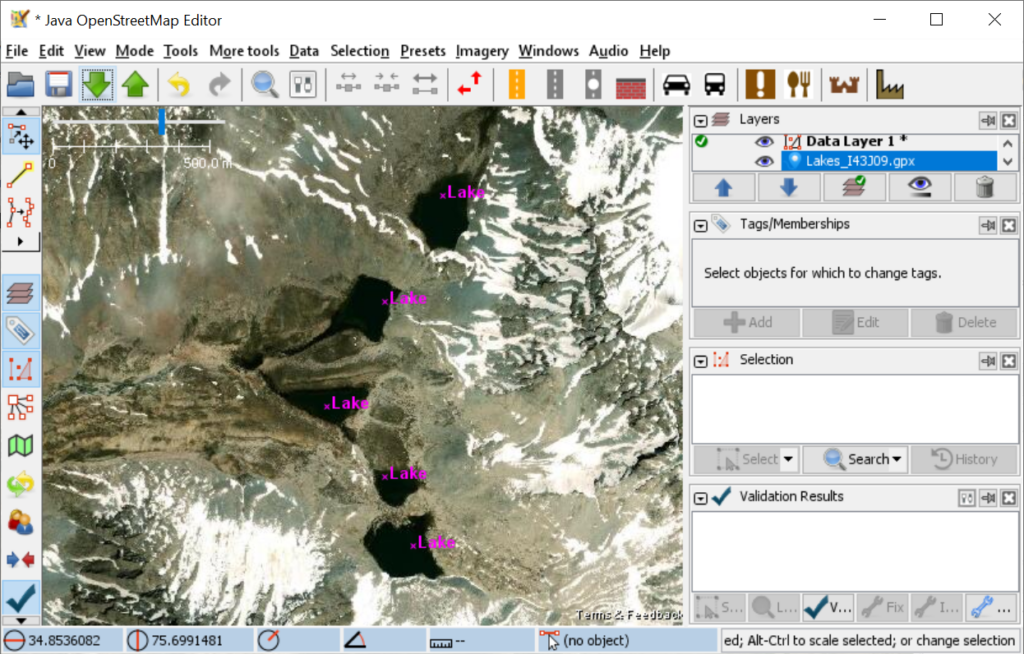Open file with folder icon in toolbar

pyautogui.click(x=20, y=84)
